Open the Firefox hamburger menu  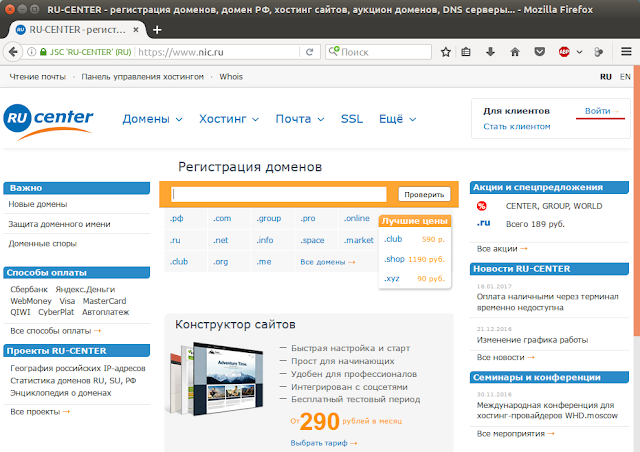click(x=626, y=51)
